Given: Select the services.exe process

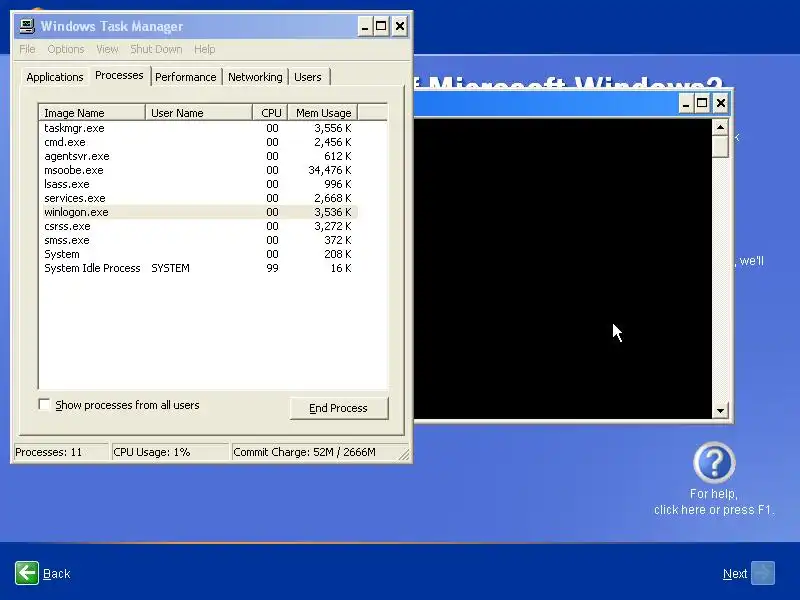Looking at the screenshot, I should coord(198,198).
